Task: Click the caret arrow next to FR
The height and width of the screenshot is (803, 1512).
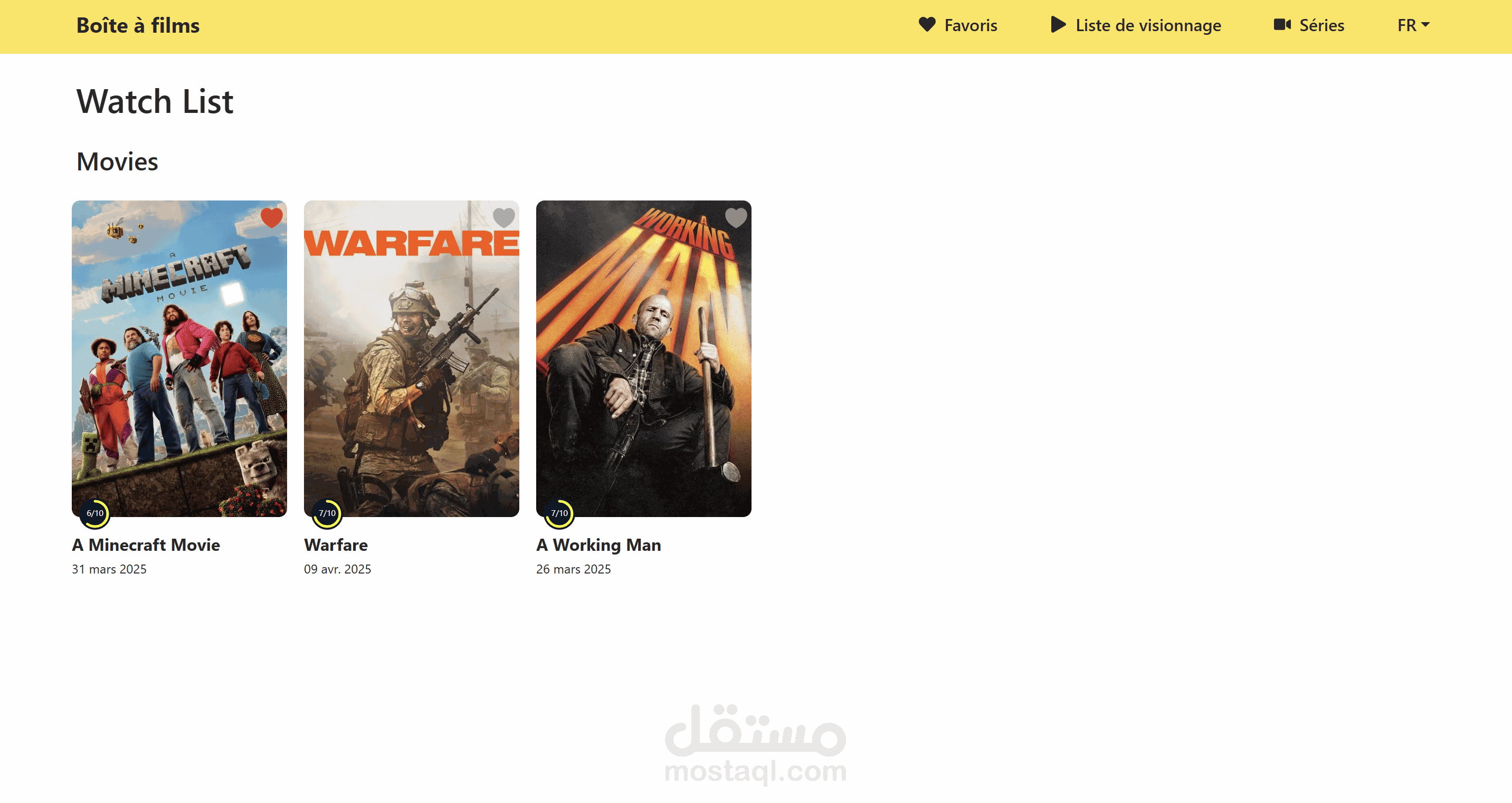Action: coord(1426,25)
